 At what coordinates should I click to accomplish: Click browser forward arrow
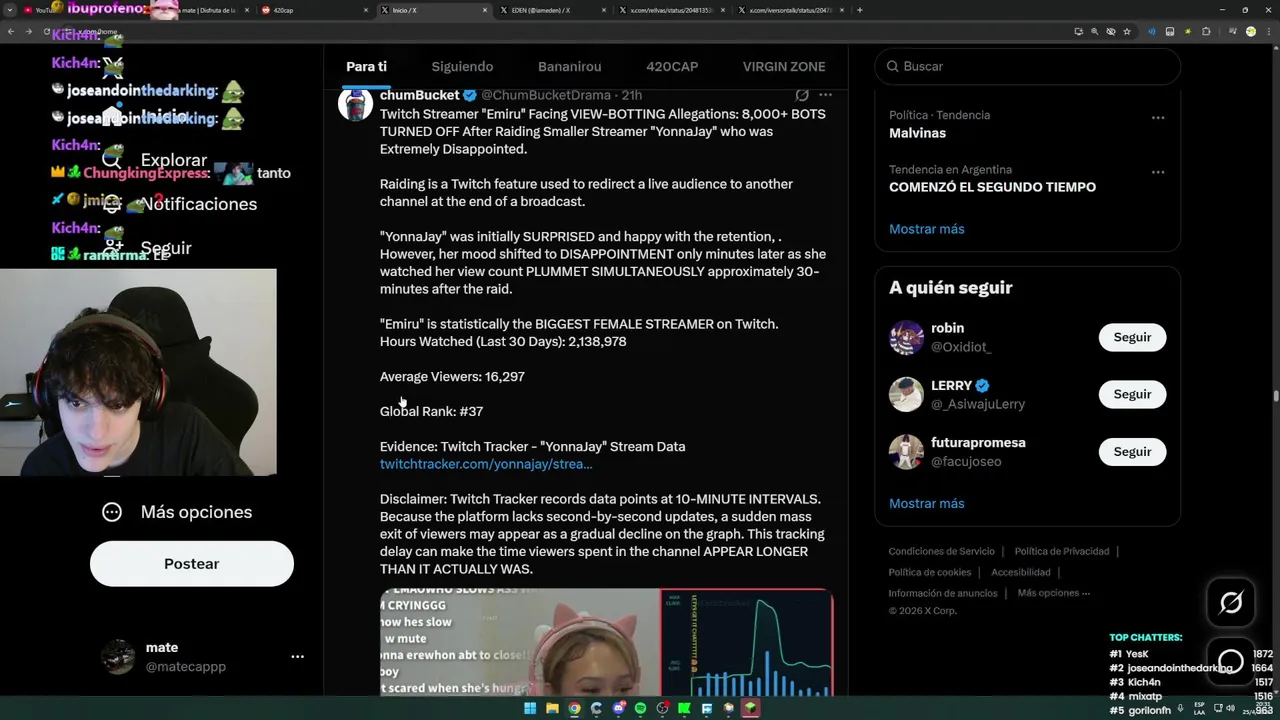(28, 31)
